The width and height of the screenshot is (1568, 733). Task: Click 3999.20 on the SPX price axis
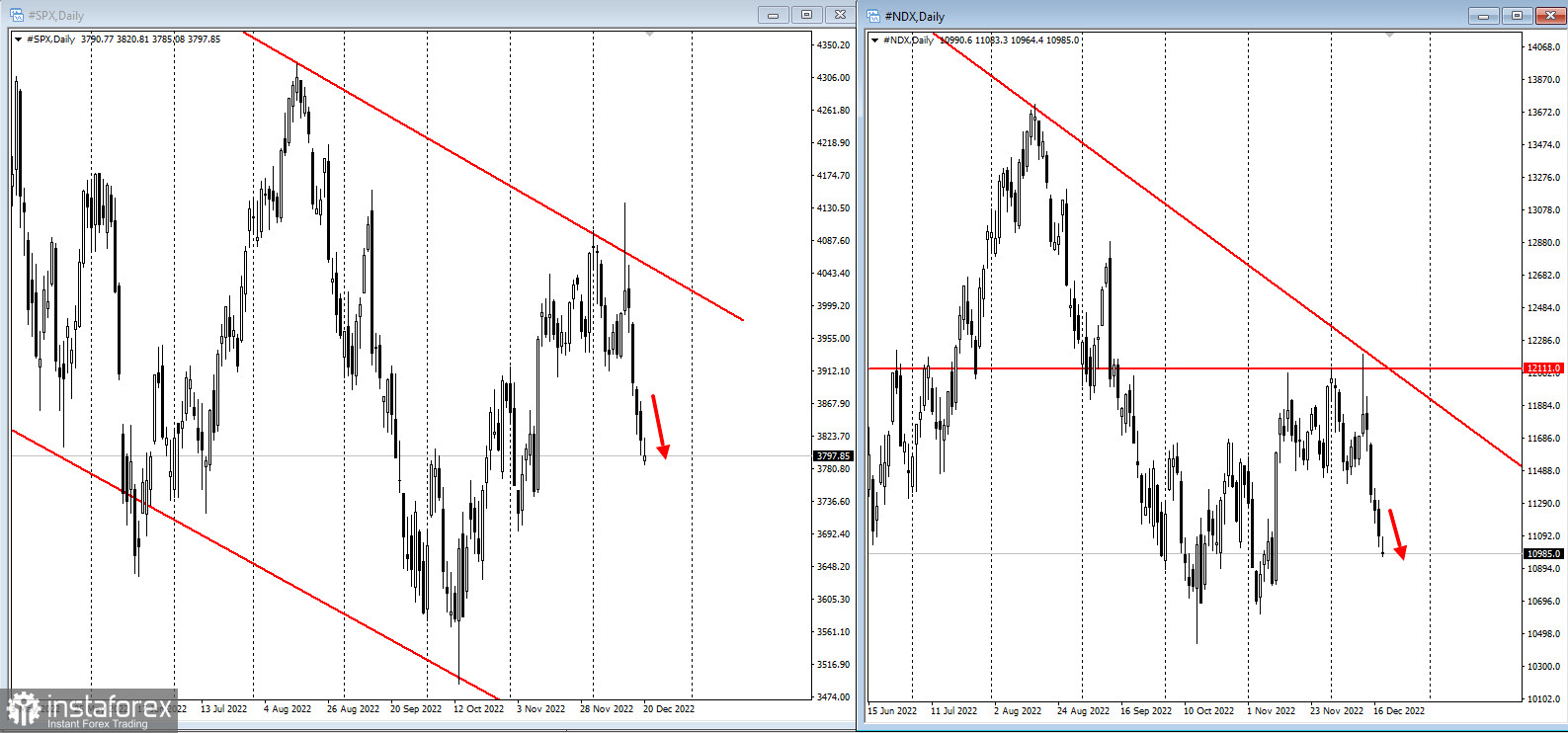pos(833,306)
